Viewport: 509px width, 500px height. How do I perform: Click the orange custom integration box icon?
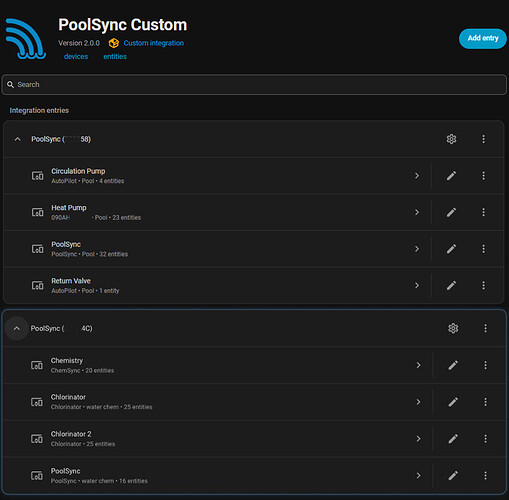tap(114, 43)
